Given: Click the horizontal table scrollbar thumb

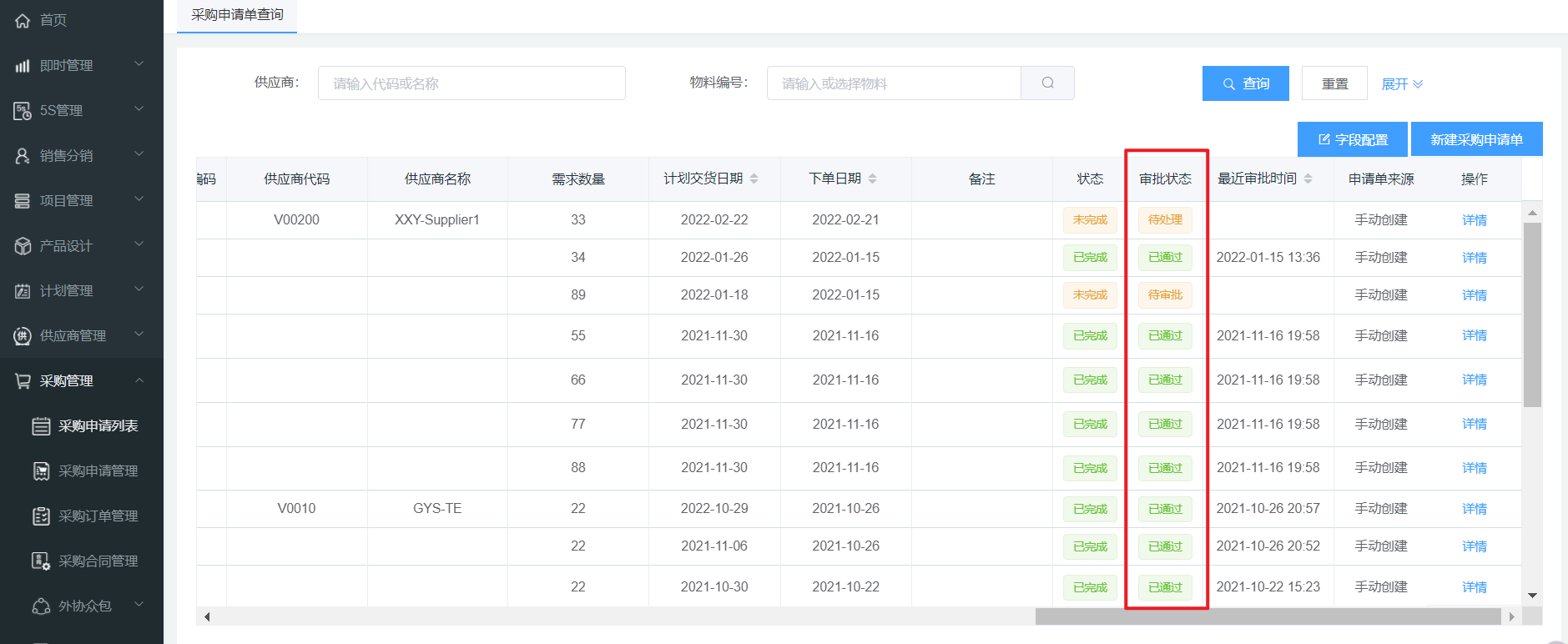Looking at the screenshot, I should coord(1267,616).
